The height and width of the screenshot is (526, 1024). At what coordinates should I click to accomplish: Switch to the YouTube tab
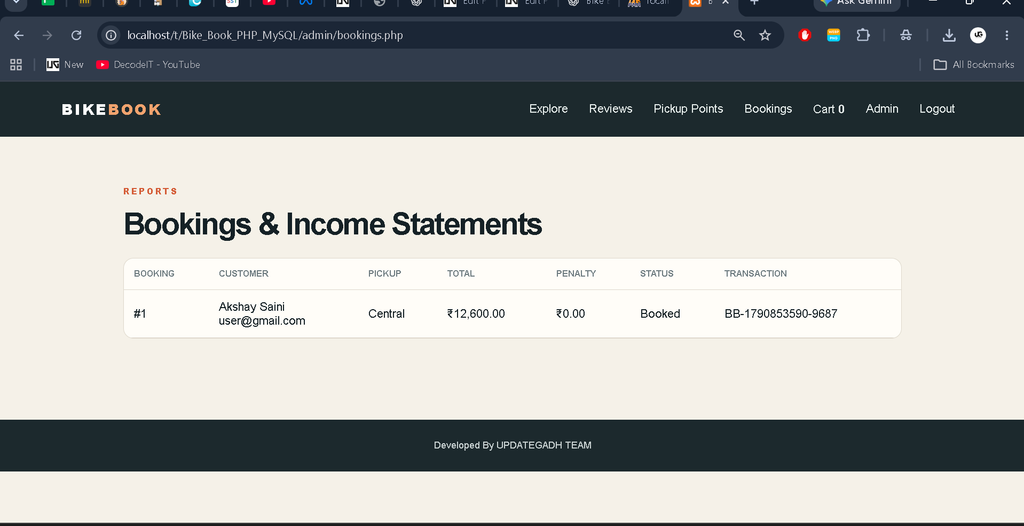click(269, 3)
